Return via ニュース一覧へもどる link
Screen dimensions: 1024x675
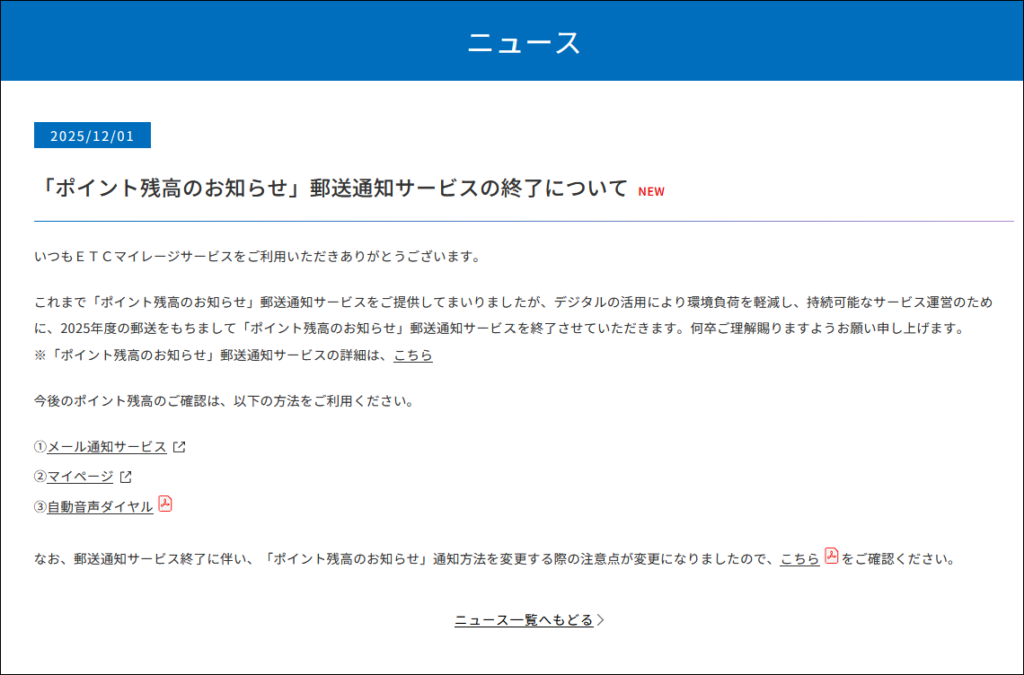click(x=523, y=620)
